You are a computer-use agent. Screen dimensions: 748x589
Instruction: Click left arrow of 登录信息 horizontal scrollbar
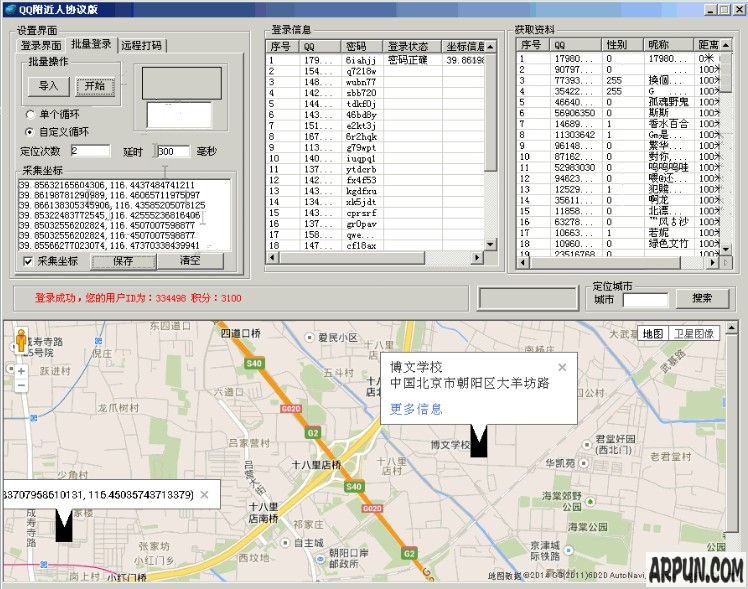click(x=272, y=258)
